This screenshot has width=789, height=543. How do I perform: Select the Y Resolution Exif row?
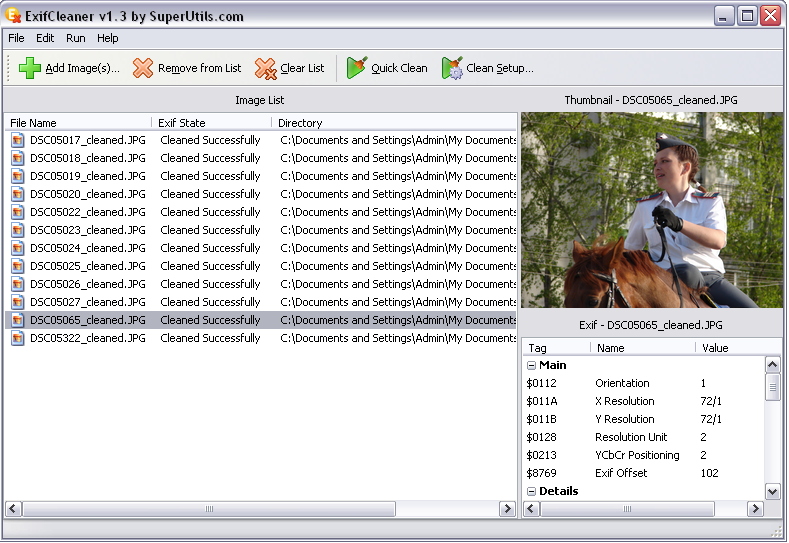coord(644,419)
